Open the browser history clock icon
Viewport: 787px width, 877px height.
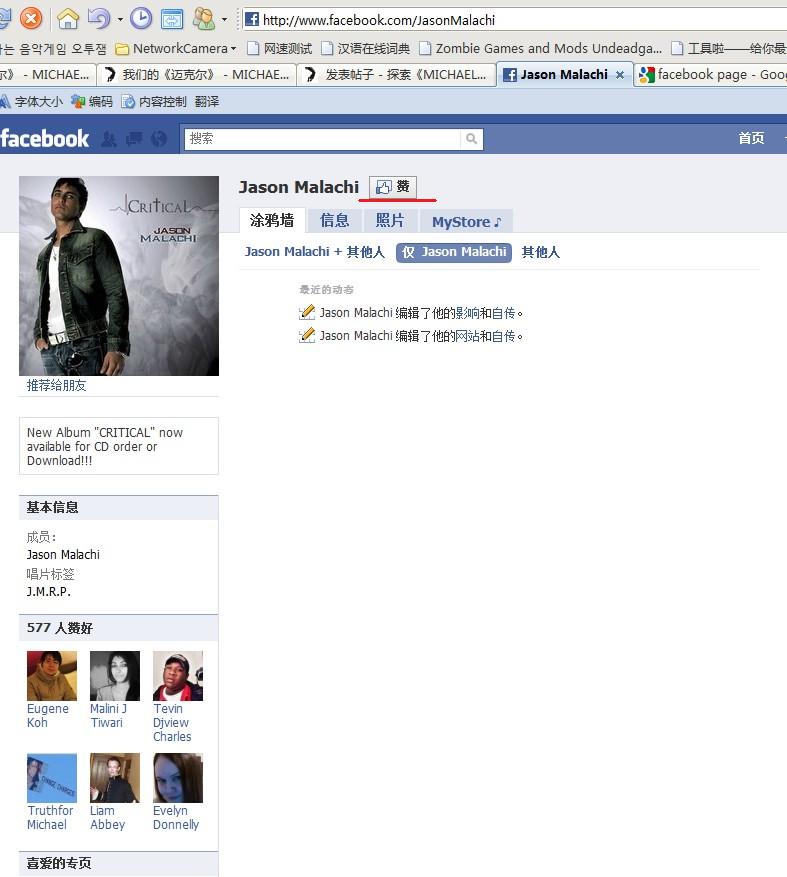coord(141,19)
